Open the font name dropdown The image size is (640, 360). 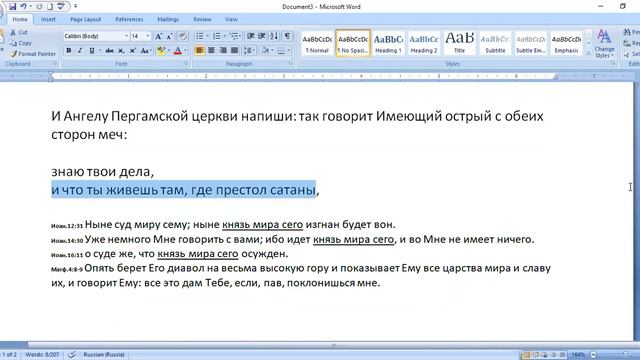[x=126, y=36]
